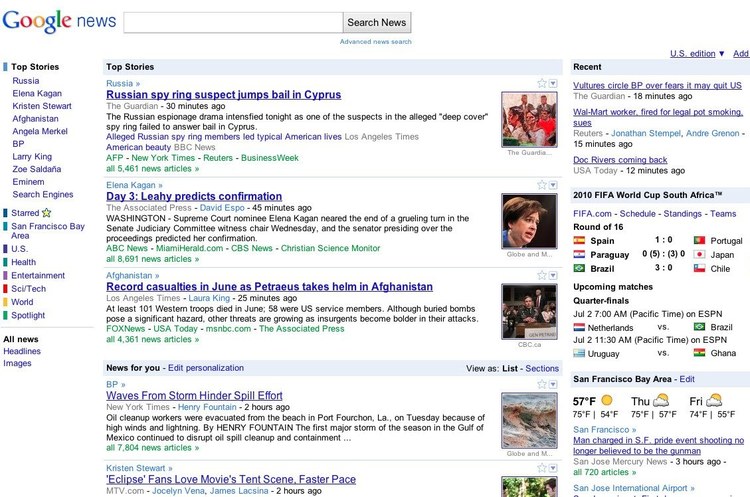
Task: Edit the San Francisco Bay Area section
Action: click(687, 379)
